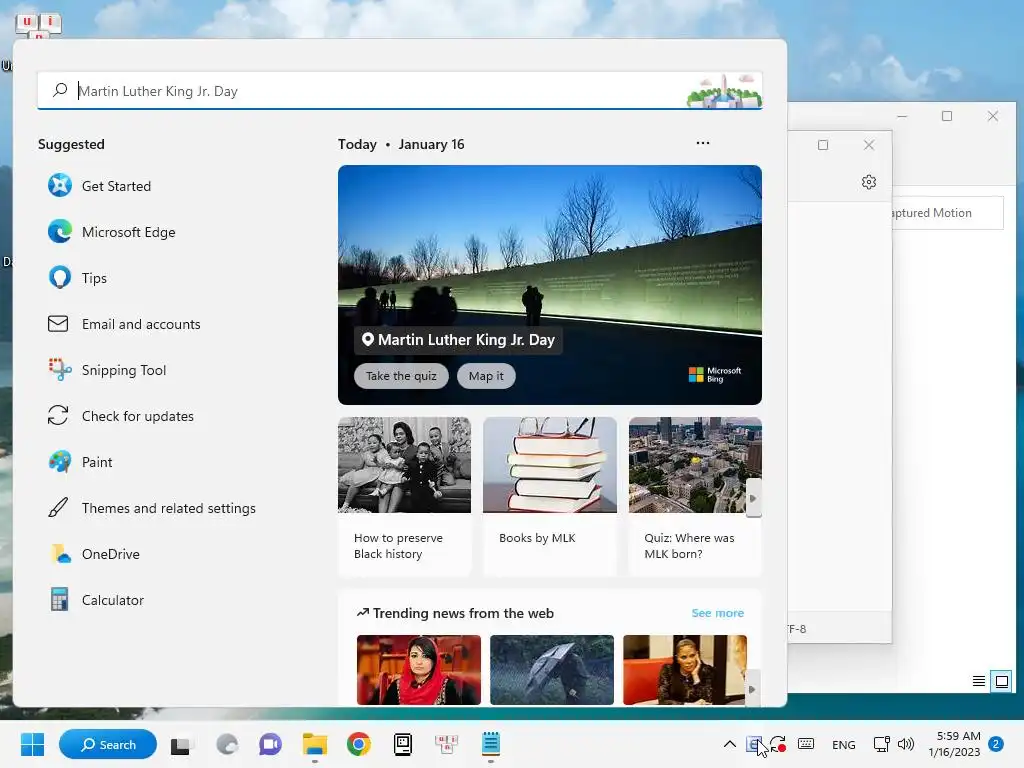Screen dimensions: 1024x768
Task: Open Get Started app icon
Action: 59,185
